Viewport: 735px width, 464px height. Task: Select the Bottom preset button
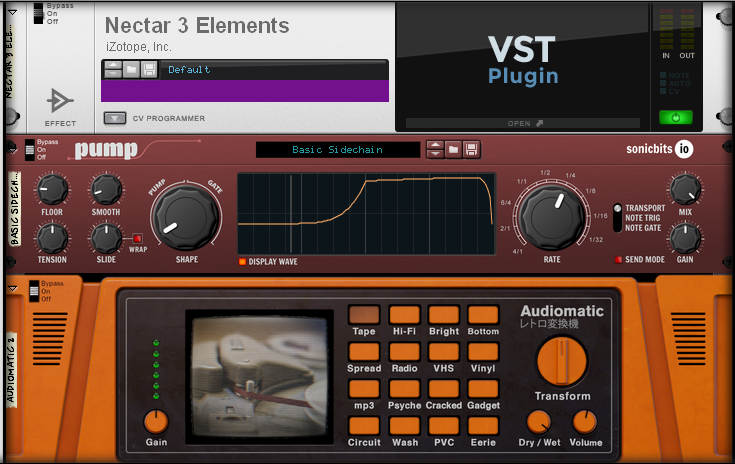click(483, 314)
